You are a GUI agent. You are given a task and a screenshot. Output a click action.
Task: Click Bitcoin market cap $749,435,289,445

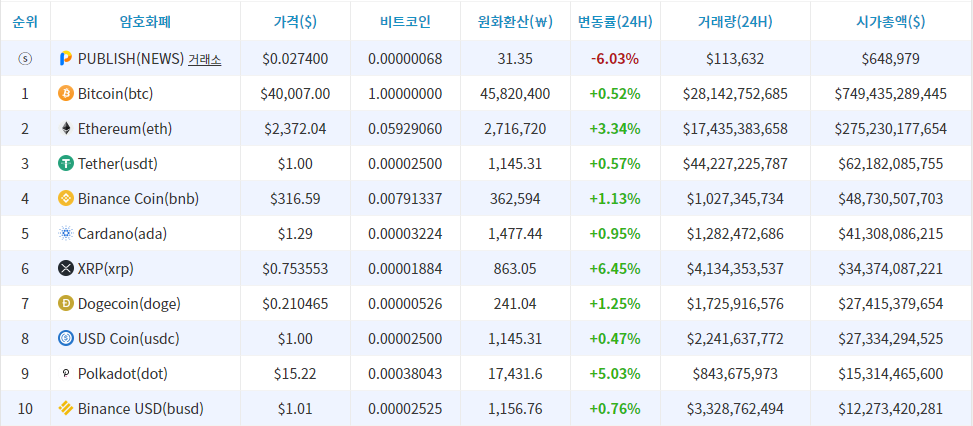(x=890, y=94)
